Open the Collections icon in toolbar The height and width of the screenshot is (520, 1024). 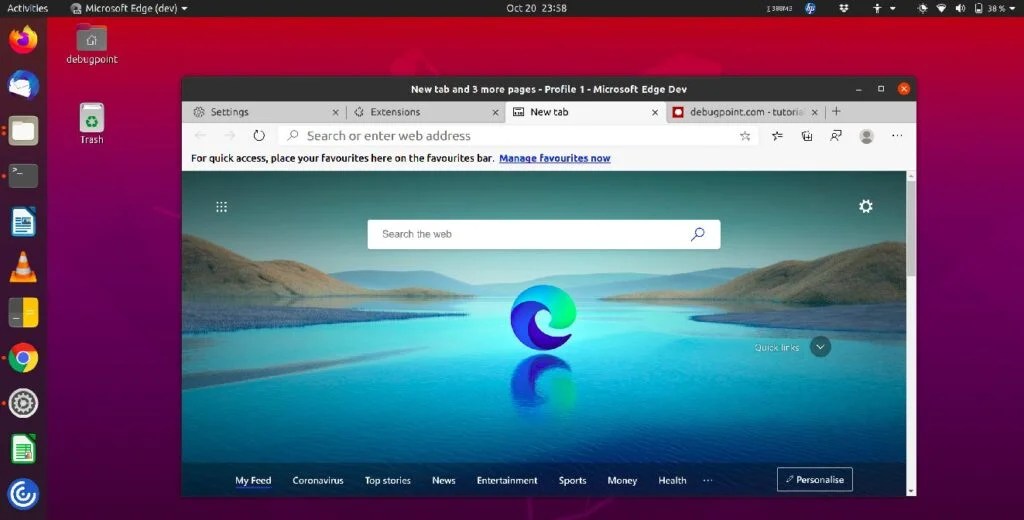807,136
